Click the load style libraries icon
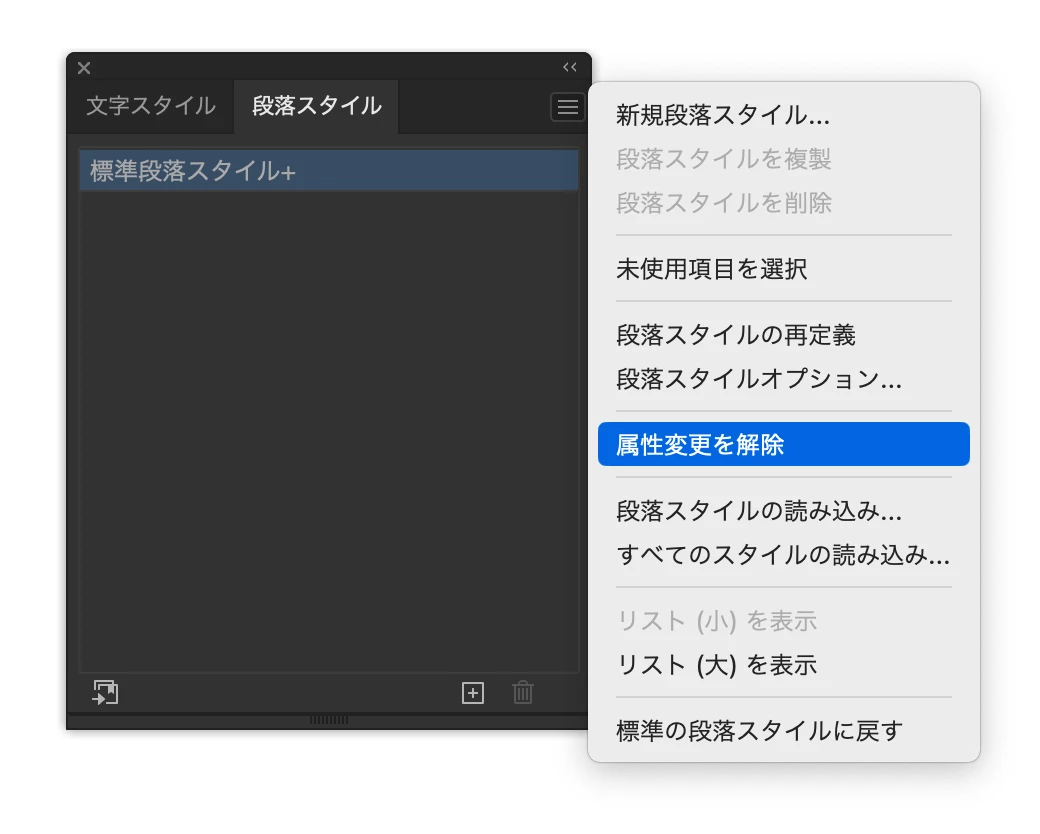The height and width of the screenshot is (834, 1040). pyautogui.click(x=105, y=693)
